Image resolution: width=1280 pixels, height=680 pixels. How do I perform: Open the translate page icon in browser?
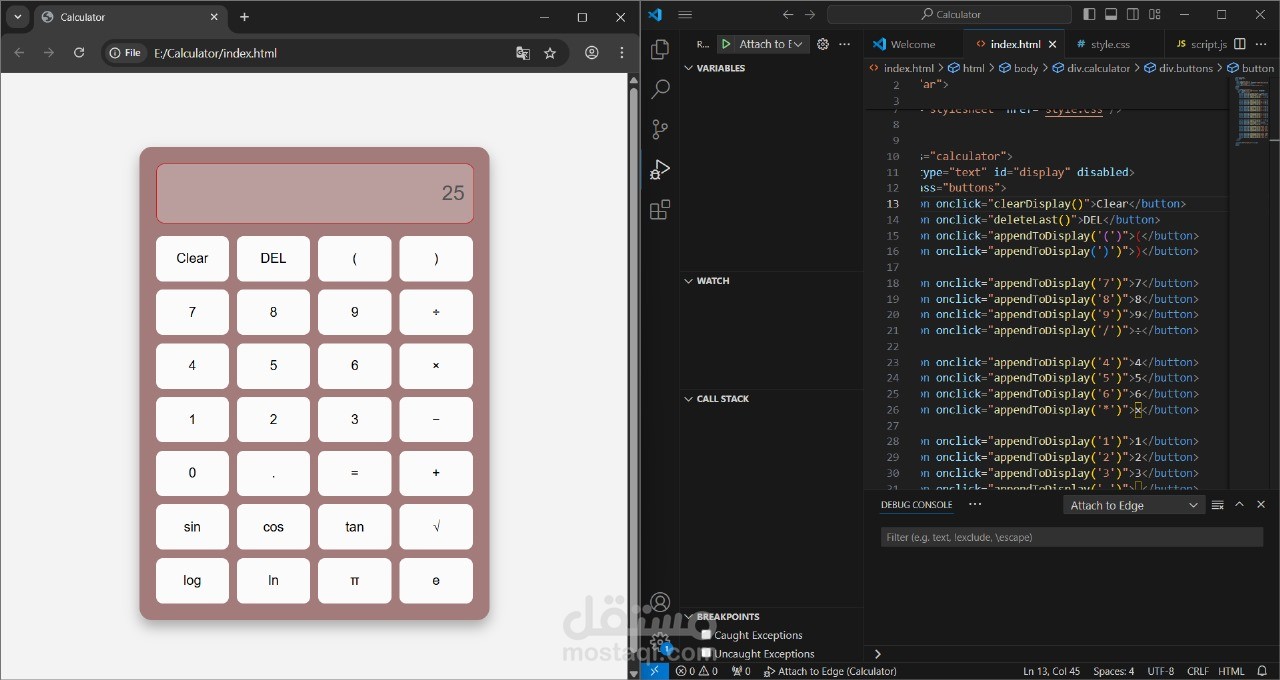click(522, 53)
